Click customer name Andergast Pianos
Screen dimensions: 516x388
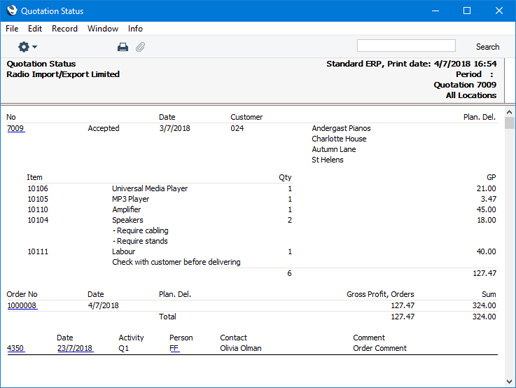pos(341,128)
